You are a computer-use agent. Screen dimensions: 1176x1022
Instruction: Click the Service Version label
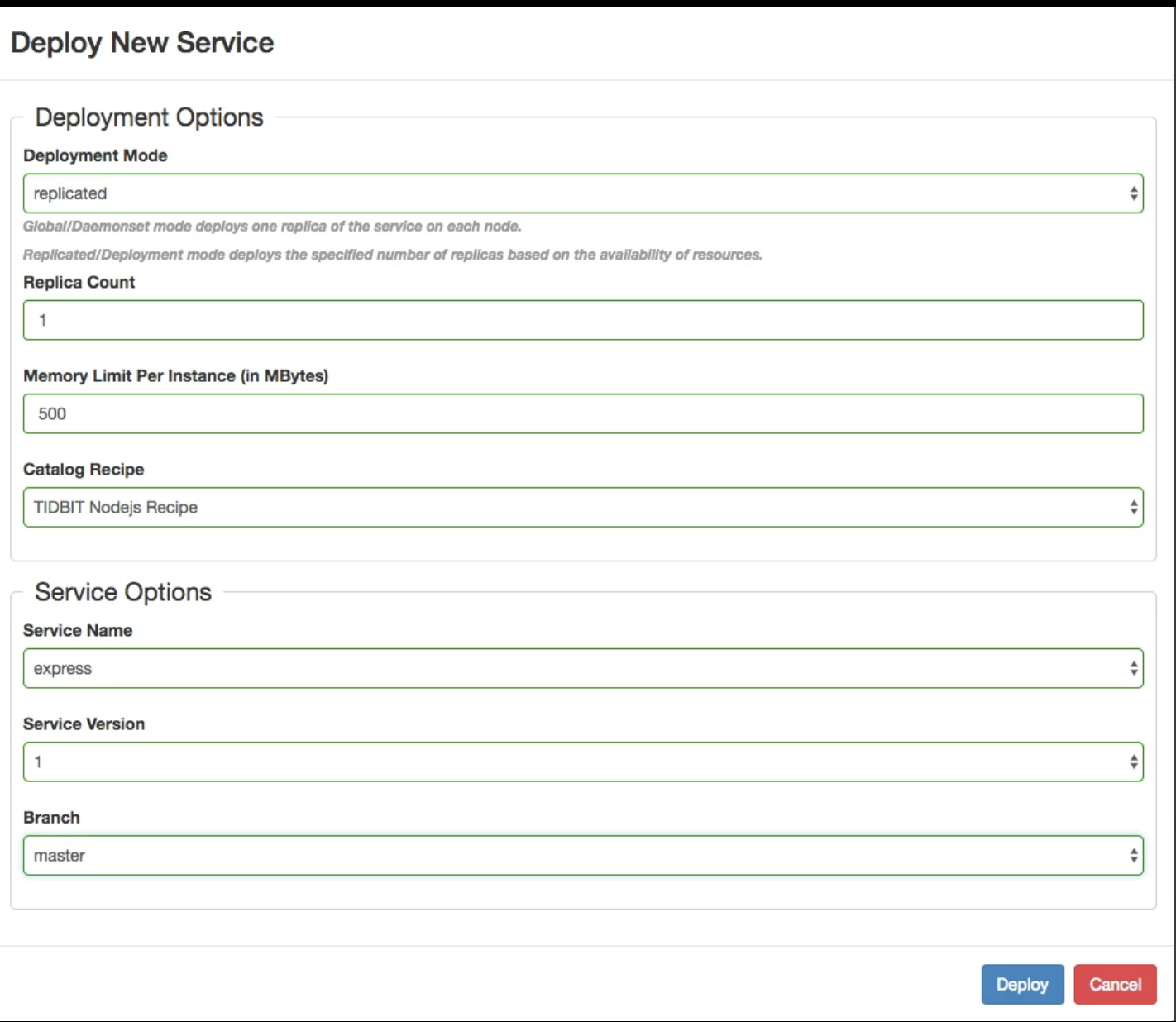click(84, 724)
